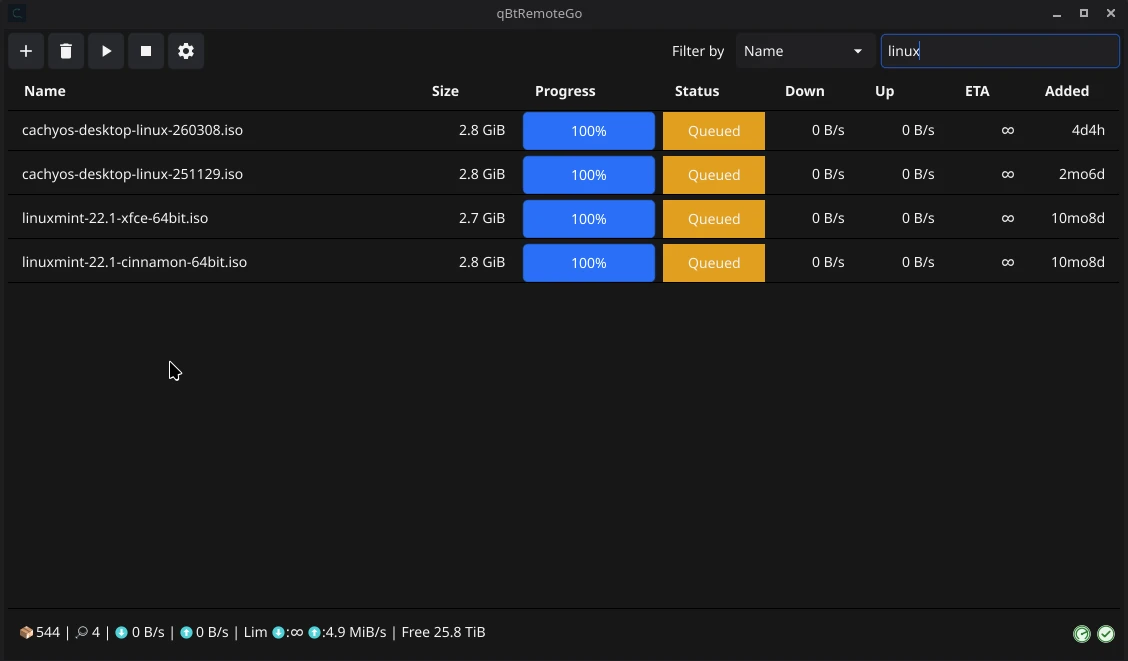This screenshot has width=1128, height=661.
Task: Click the upload speed arrow icon in status bar
Action: click(186, 632)
